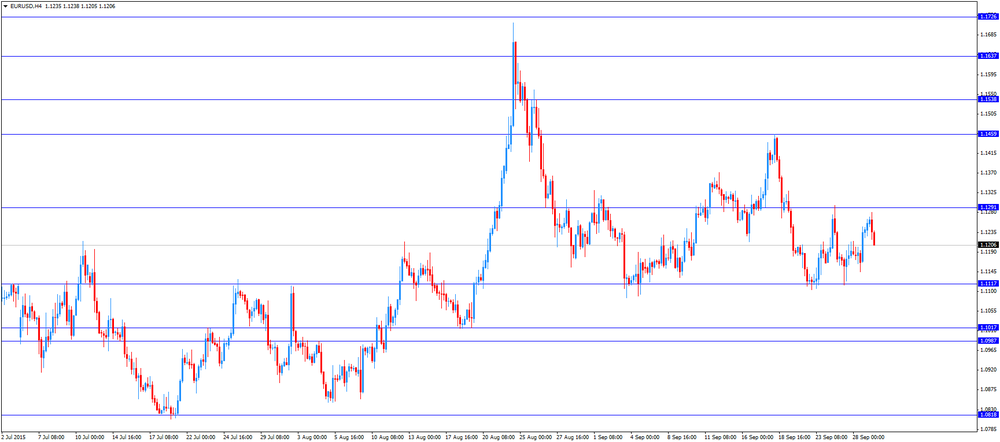The image size is (1000, 442).
Task: Click the OHLC values 1.1235 1.1238 1.1205 1.1206
Action: 80,5
